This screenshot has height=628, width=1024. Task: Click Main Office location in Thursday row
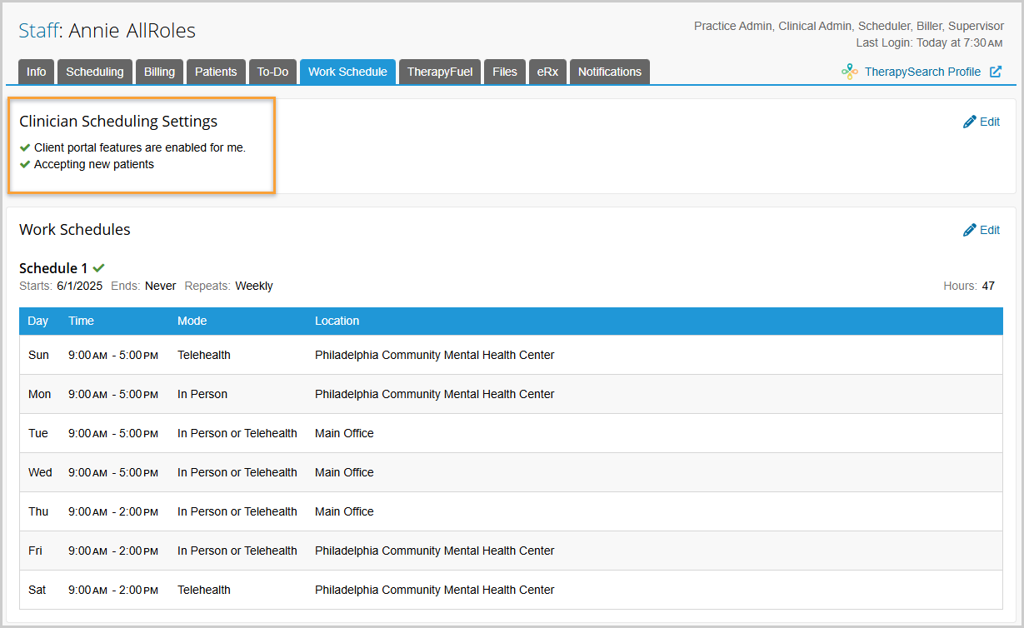pos(344,512)
